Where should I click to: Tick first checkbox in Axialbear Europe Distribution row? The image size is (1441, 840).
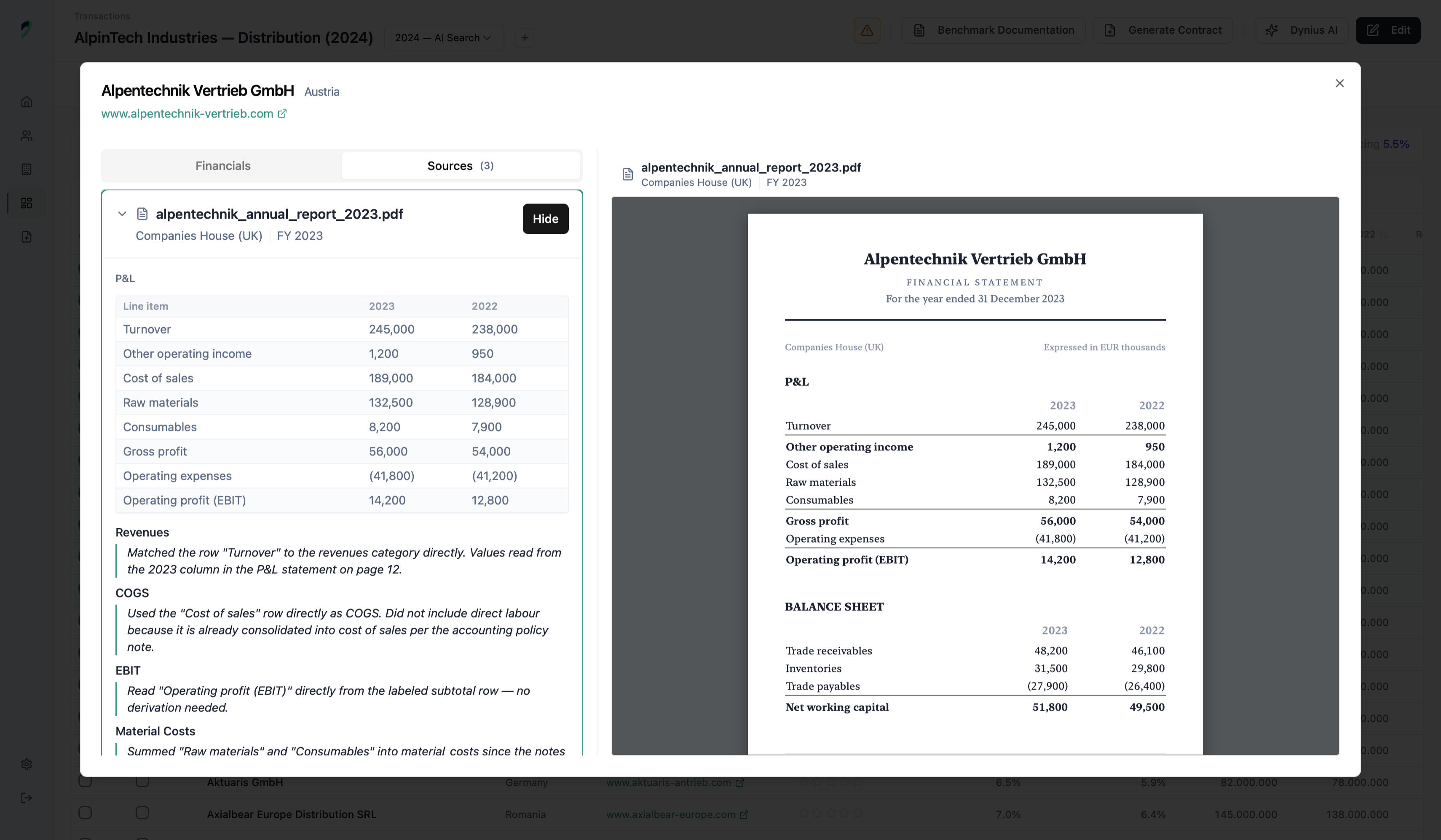85,813
